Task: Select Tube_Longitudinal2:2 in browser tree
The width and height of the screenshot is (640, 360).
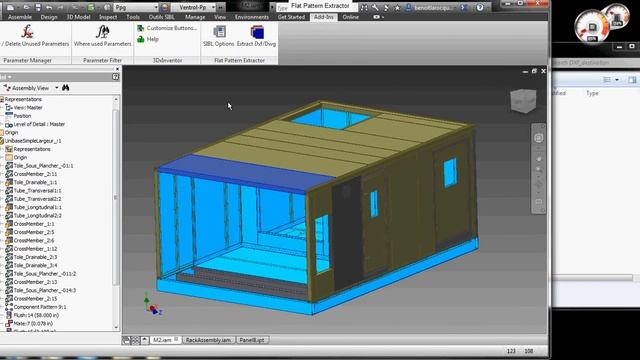Action: (38, 216)
